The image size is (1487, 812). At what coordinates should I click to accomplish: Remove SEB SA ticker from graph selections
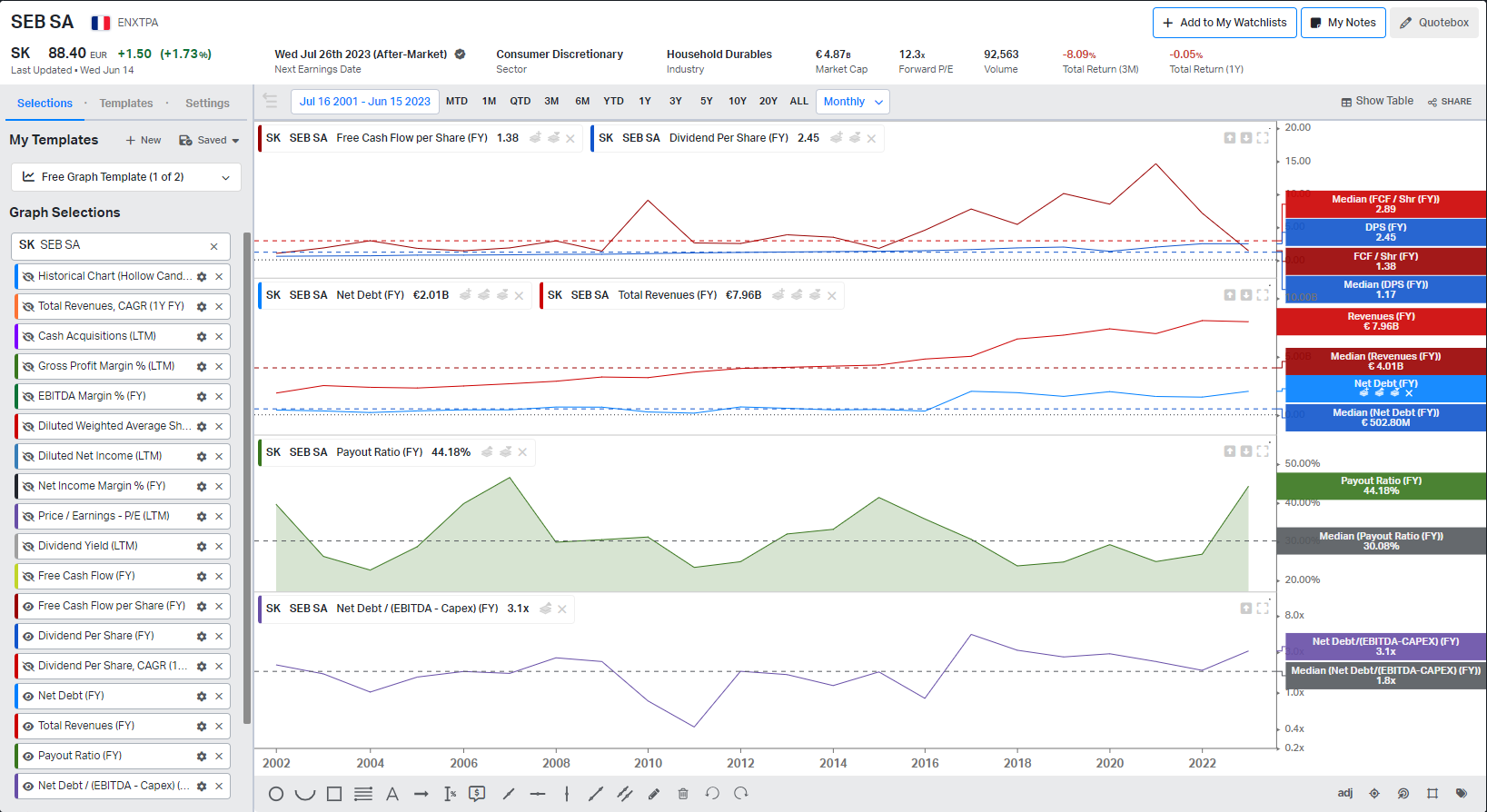(214, 246)
